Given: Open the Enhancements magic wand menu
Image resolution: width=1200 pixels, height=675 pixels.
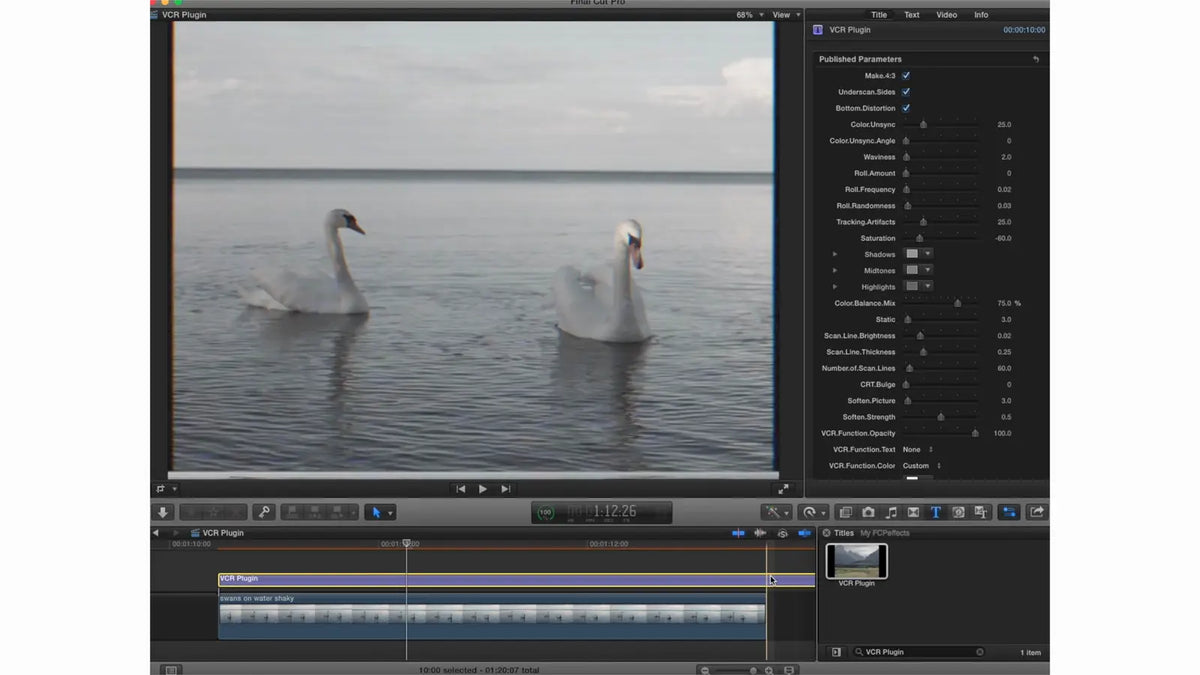Looking at the screenshot, I should click(x=776, y=512).
